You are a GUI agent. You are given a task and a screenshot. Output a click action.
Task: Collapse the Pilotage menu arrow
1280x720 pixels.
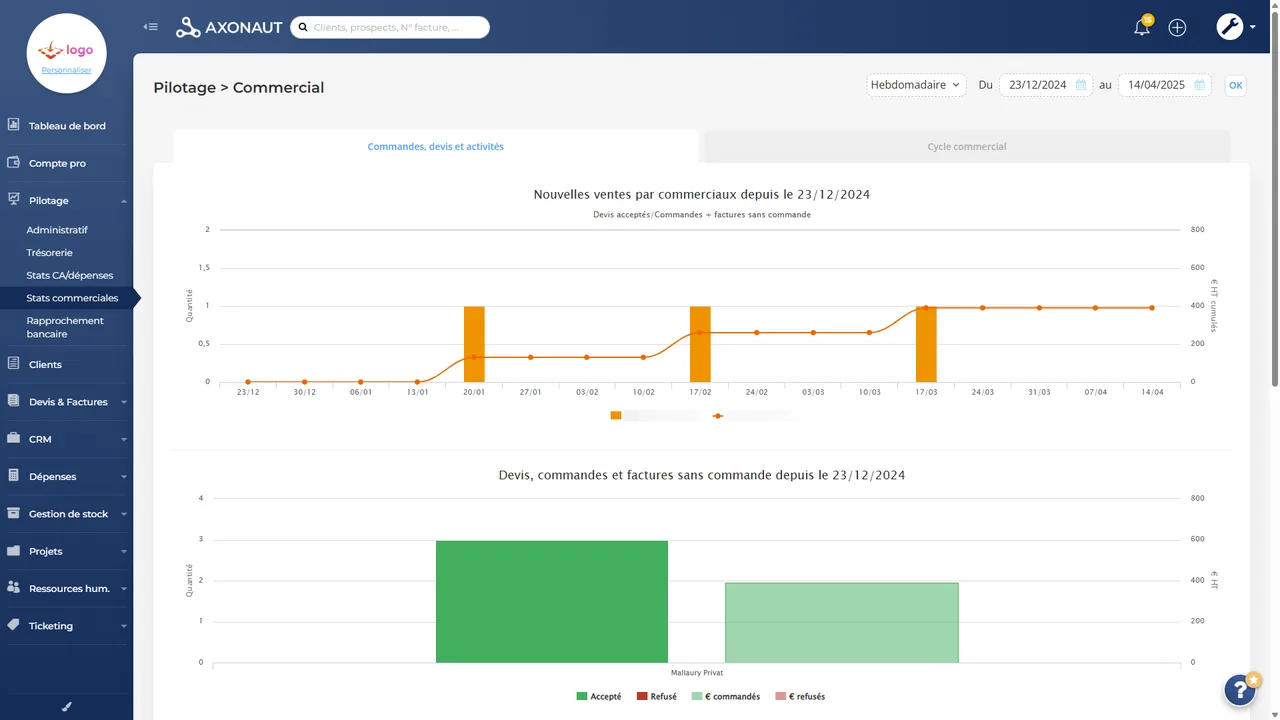[124, 201]
